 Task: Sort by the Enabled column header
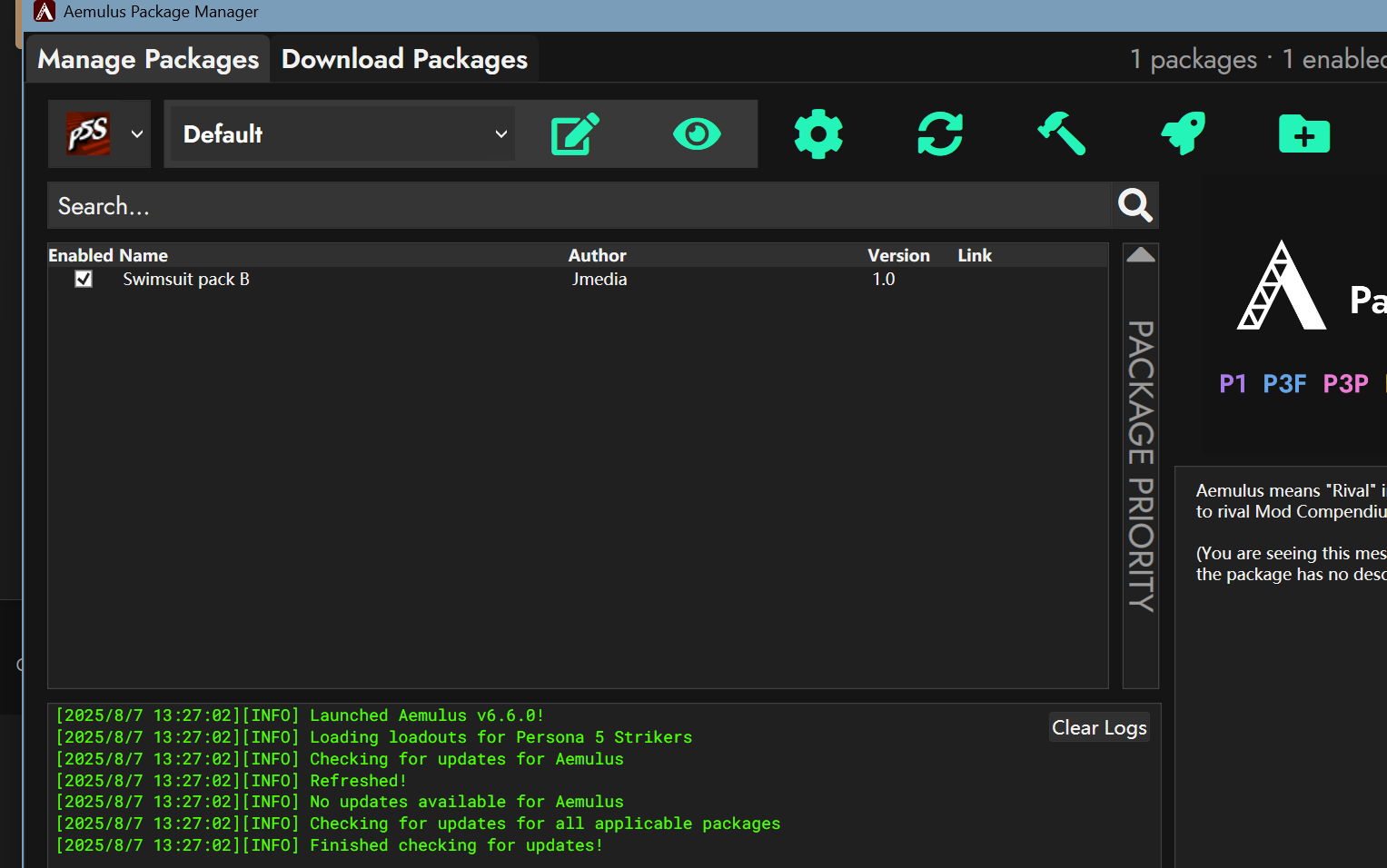pos(81,255)
